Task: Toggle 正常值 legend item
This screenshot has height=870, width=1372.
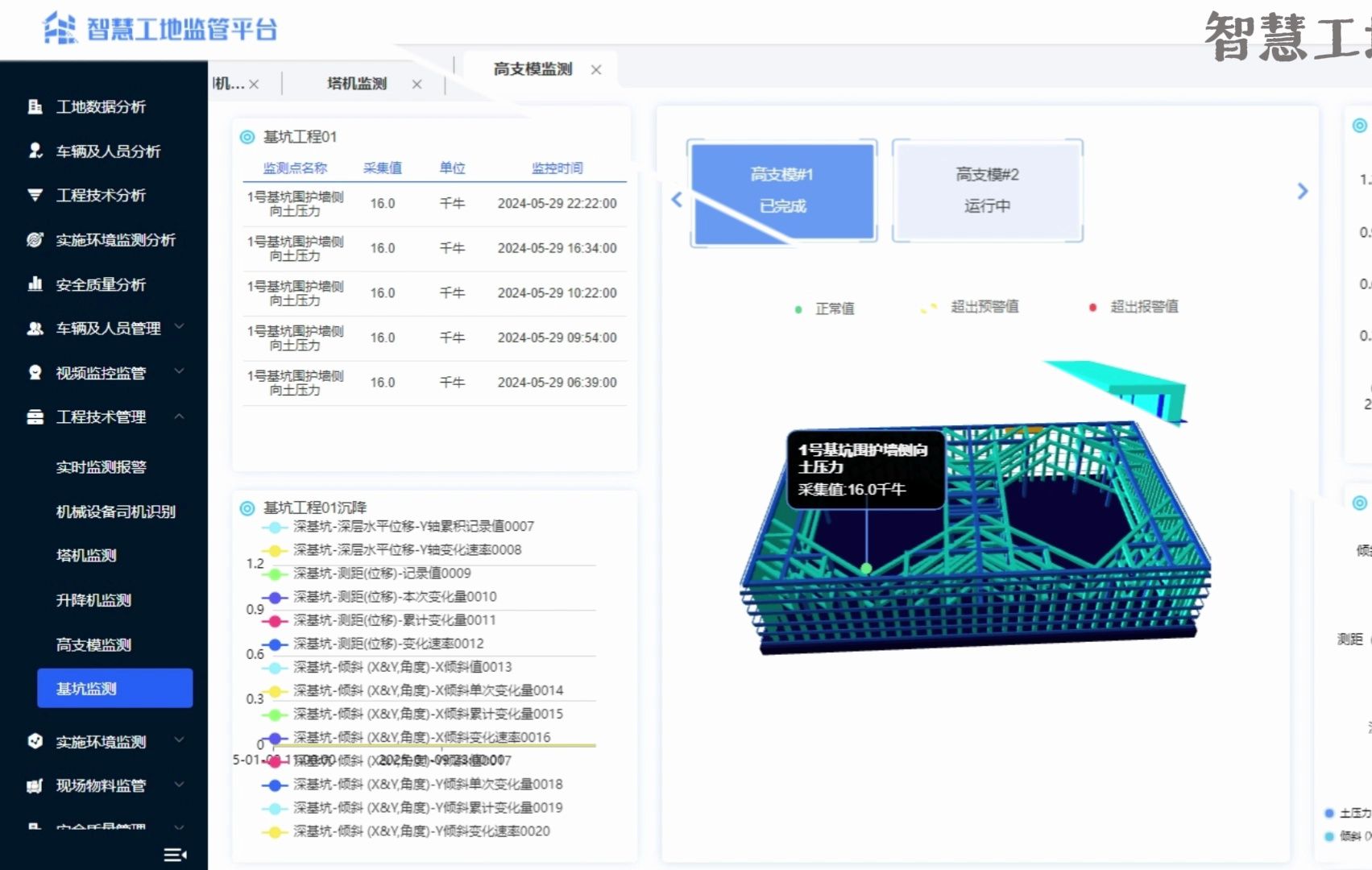Action: [x=824, y=309]
